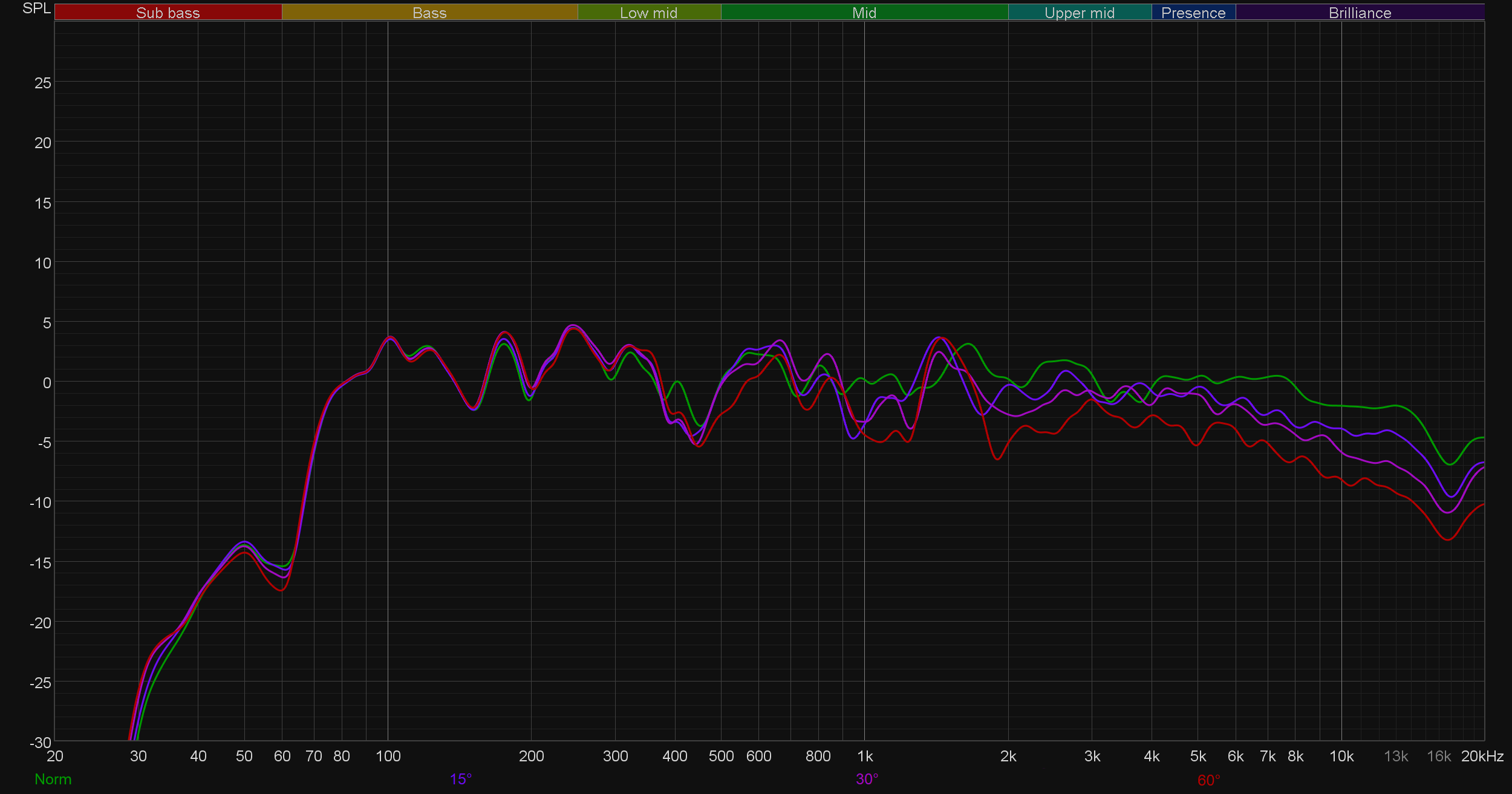Select the Bass frequency band label
The height and width of the screenshot is (794, 1512).
click(429, 13)
